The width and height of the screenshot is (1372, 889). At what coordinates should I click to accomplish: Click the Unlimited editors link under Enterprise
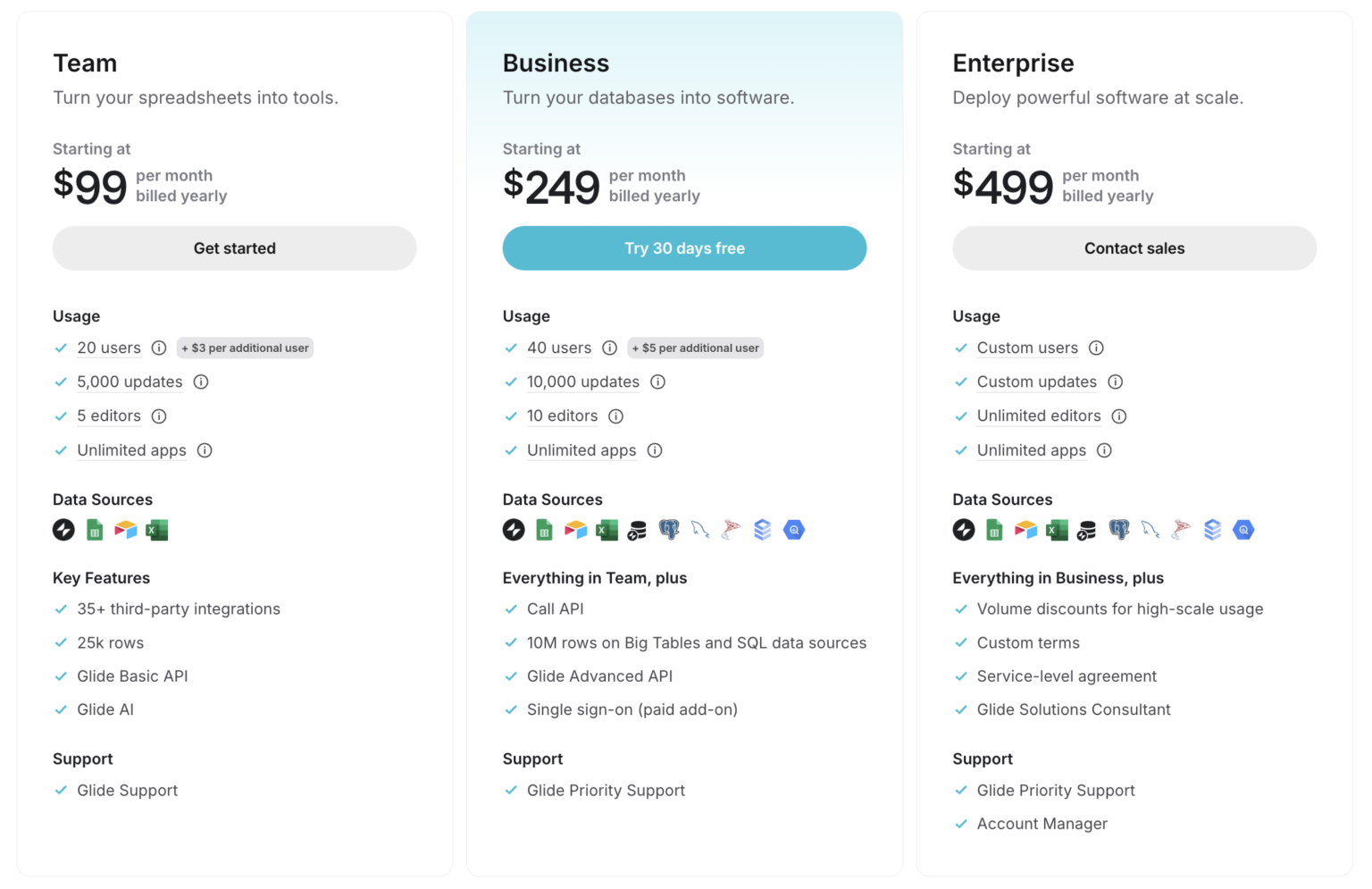[x=1039, y=415]
